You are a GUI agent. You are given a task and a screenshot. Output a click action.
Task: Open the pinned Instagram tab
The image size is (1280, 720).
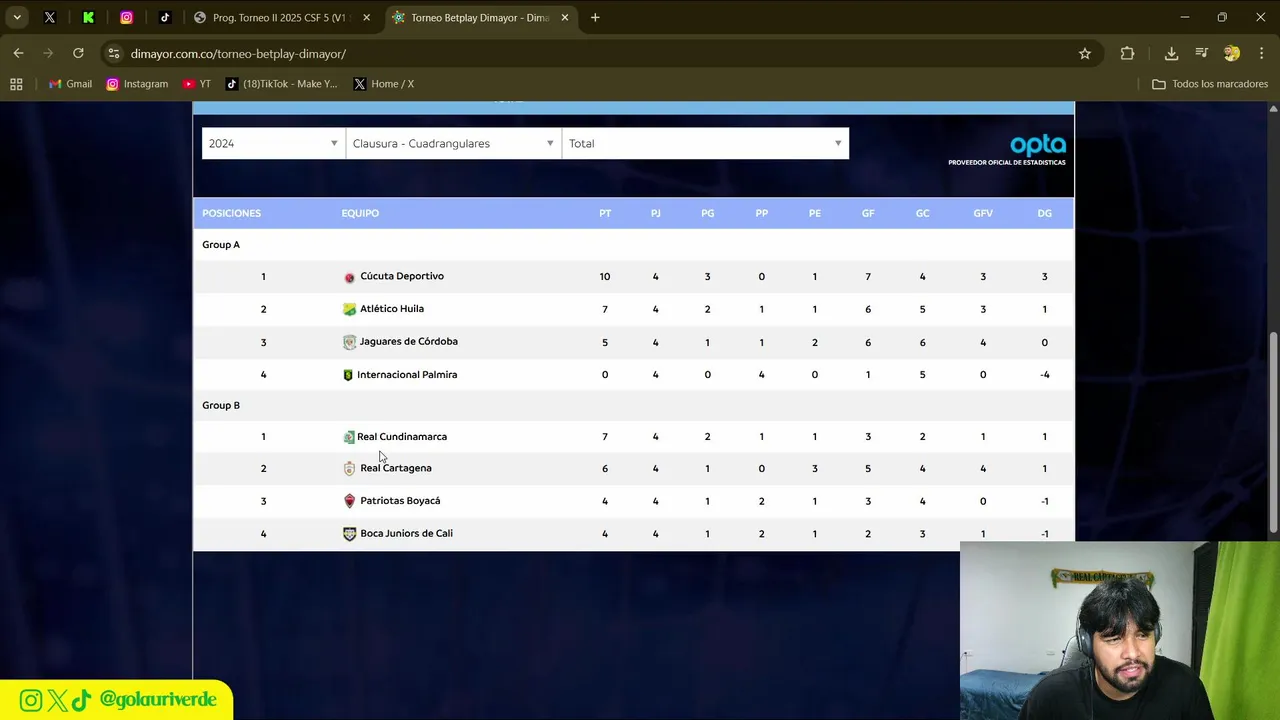point(126,17)
